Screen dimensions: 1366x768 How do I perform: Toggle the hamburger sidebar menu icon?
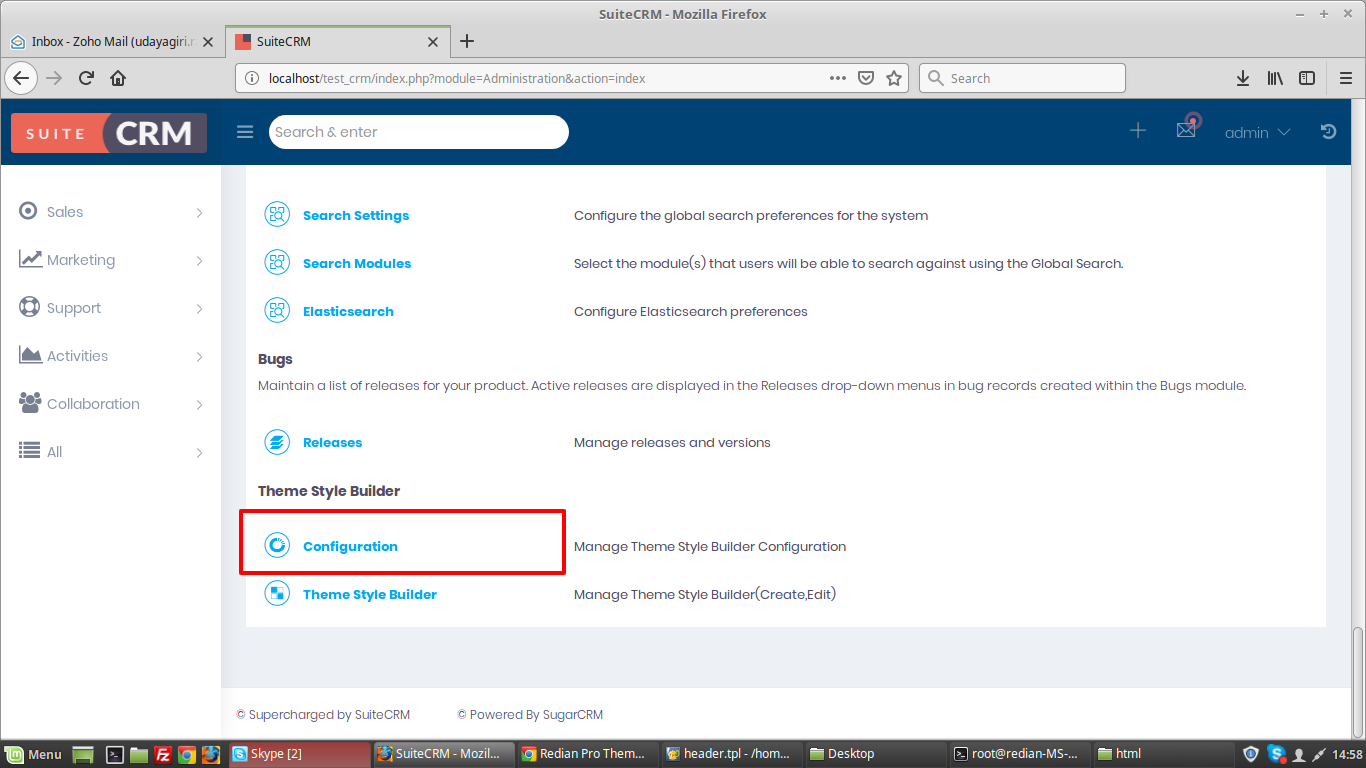click(x=245, y=132)
